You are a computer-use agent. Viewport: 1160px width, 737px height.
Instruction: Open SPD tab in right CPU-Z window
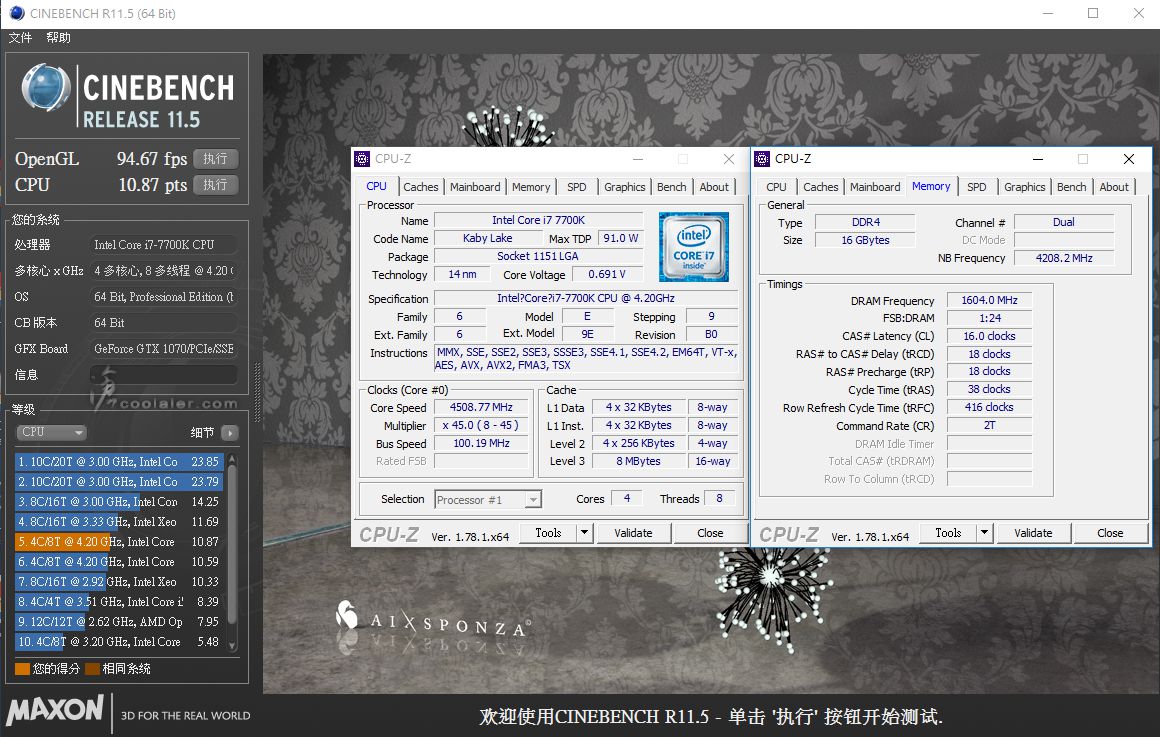pos(977,187)
